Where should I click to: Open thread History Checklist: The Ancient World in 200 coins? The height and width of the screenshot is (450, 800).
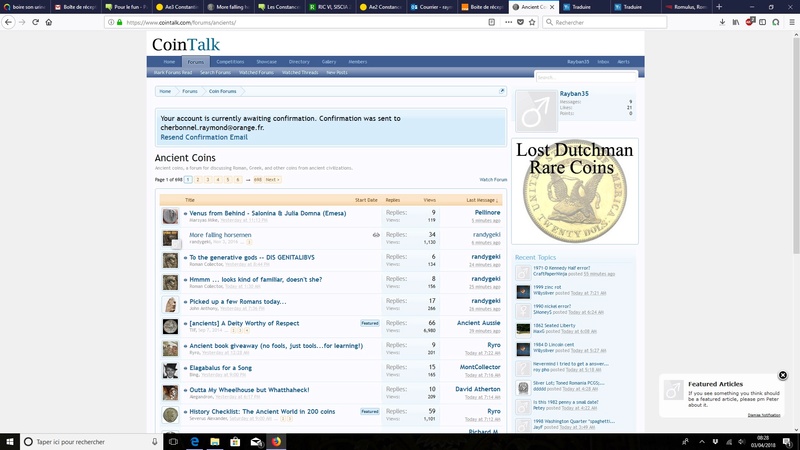(262, 412)
